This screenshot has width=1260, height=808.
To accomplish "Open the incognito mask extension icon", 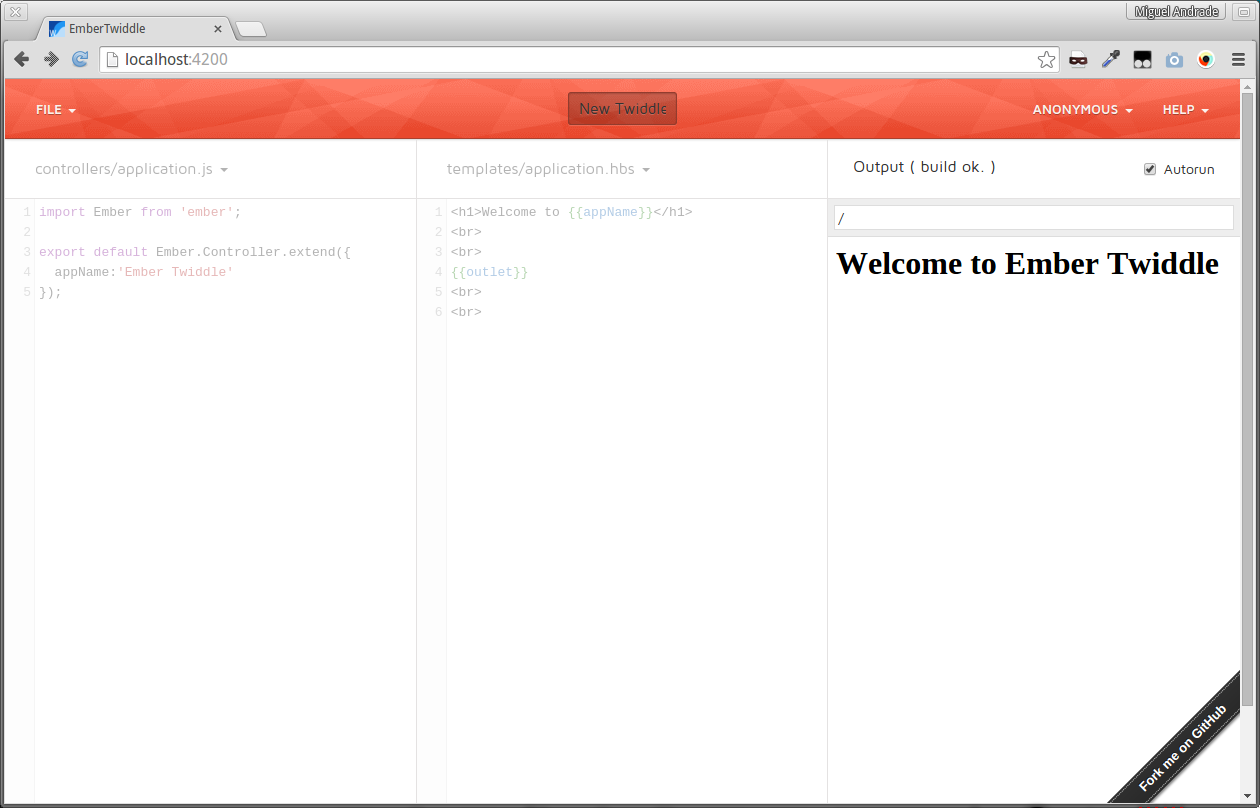I will click(1078, 60).
